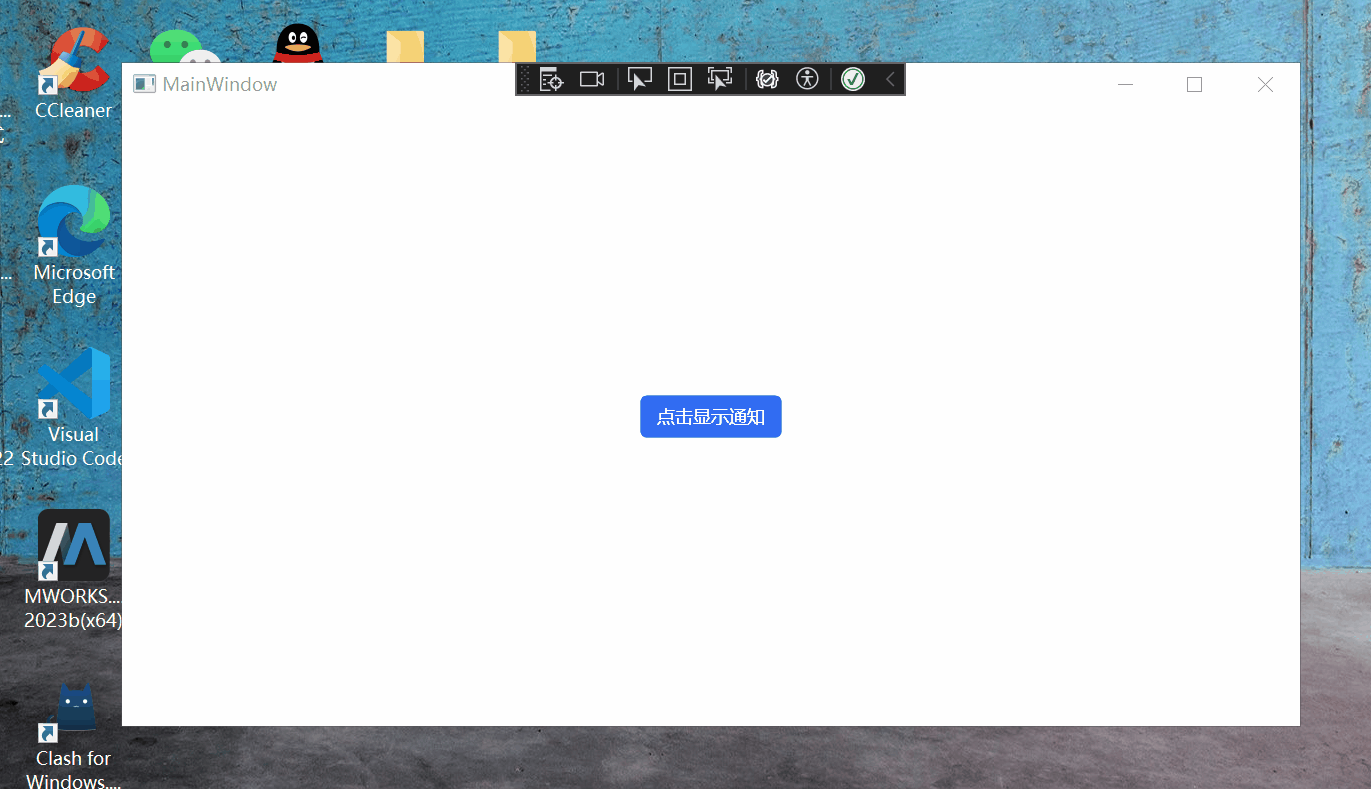The image size is (1371, 789).
Task: Toggle Display Layout Adorners square icon
Action: tap(680, 79)
